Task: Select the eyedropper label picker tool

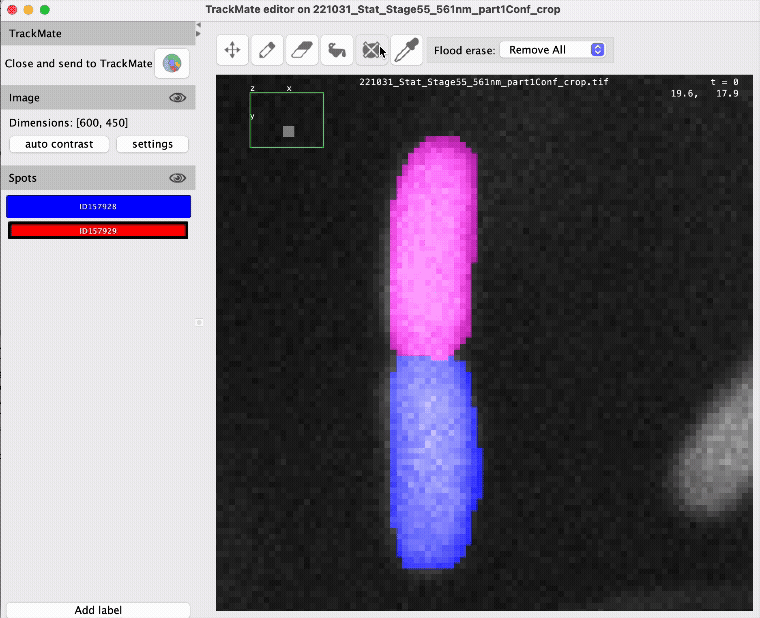Action: (x=406, y=49)
